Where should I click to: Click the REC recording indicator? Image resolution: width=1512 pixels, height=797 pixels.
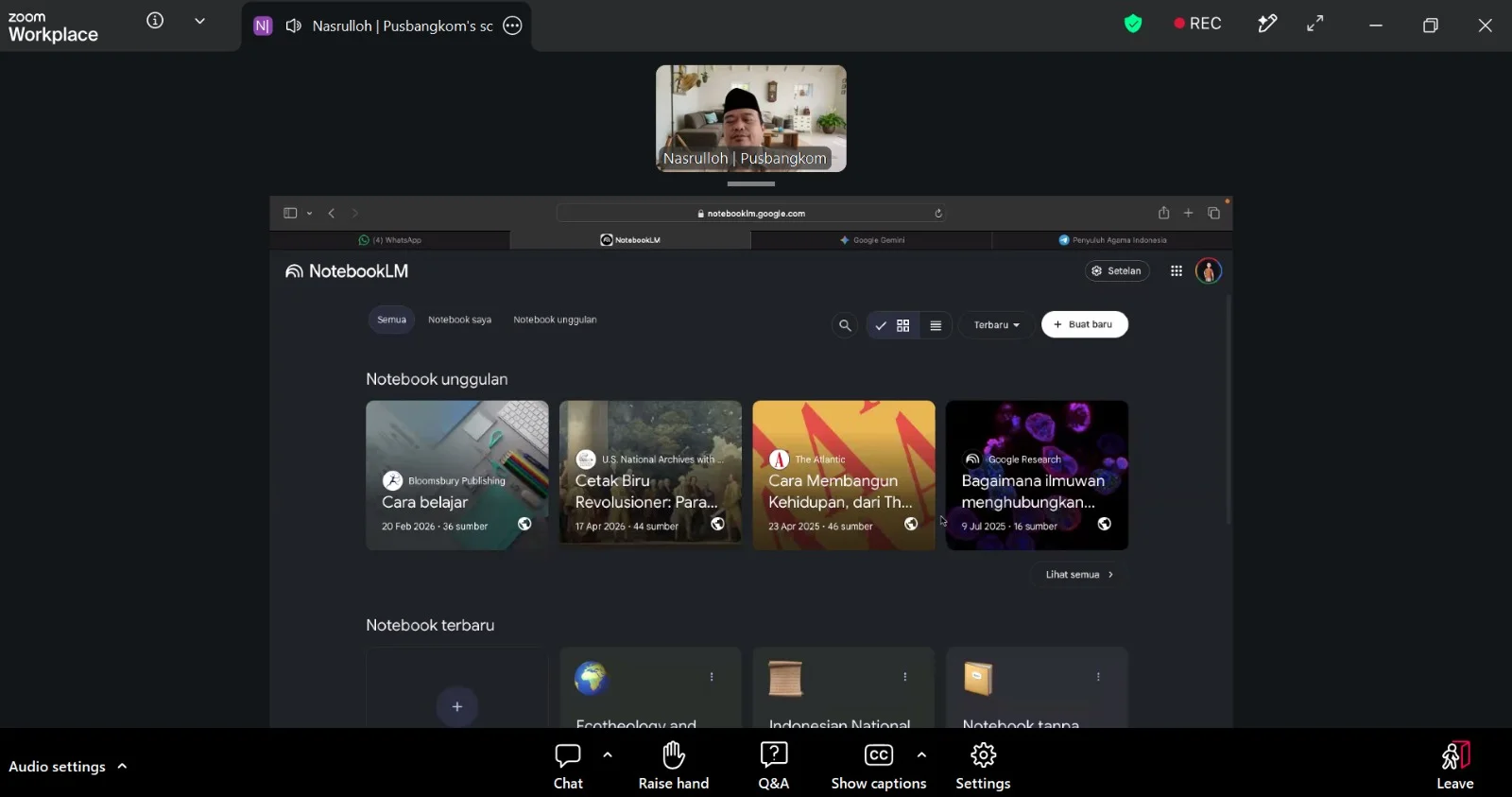1197,24
